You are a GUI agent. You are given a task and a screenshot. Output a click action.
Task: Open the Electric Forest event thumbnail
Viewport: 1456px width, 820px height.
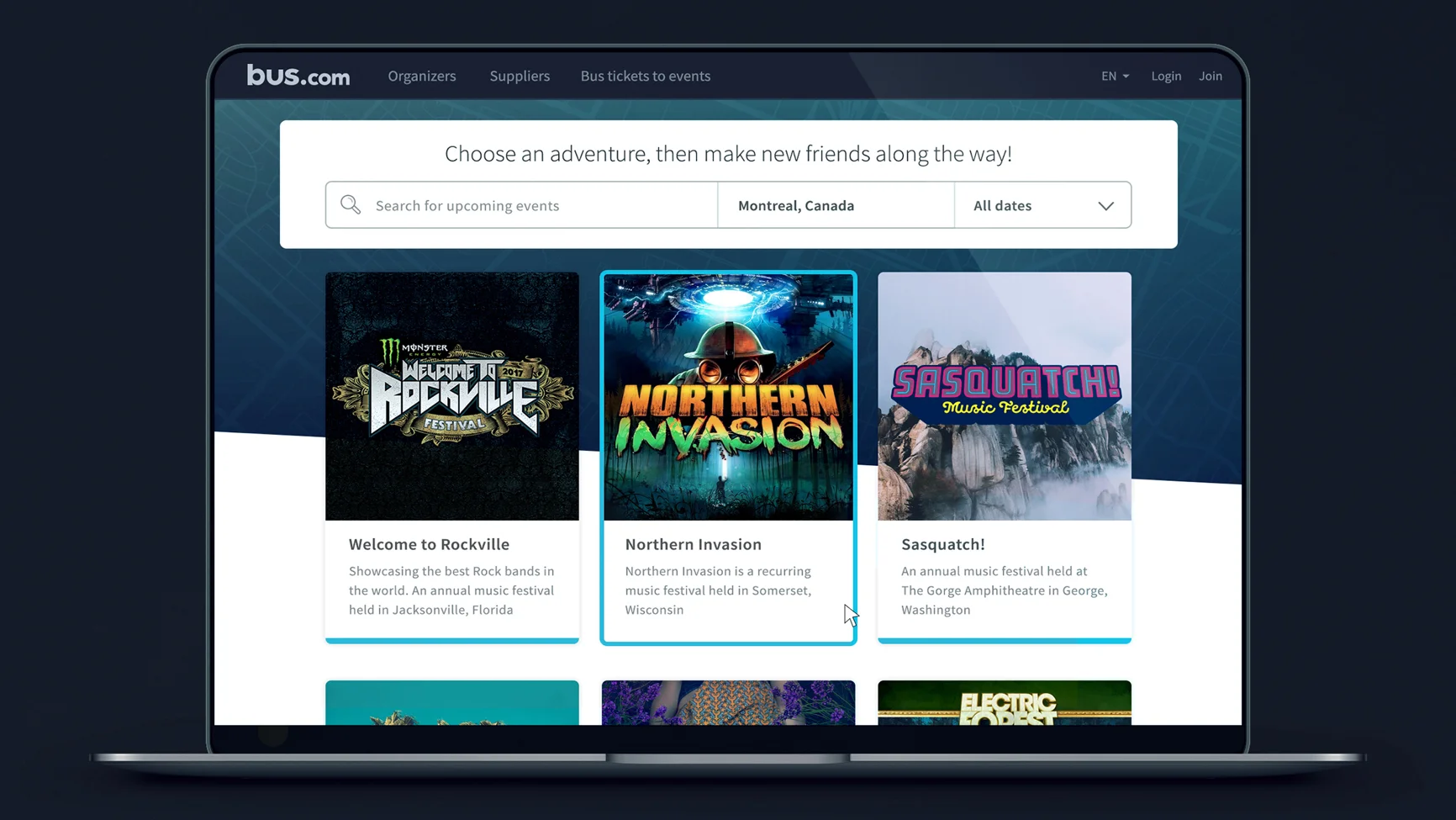(x=1005, y=703)
